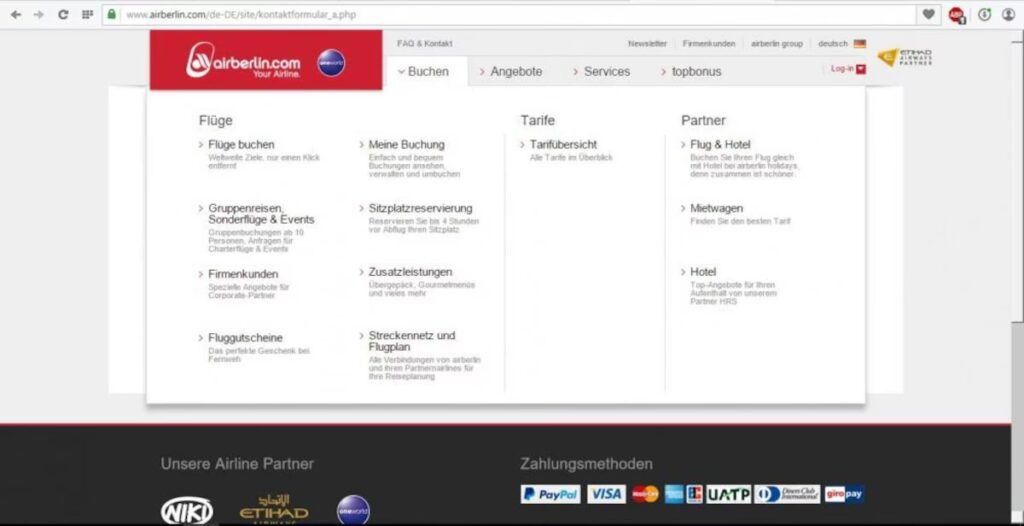This screenshot has height=526, width=1024.
Task: Click the browser address bar URL
Action: coord(240,15)
